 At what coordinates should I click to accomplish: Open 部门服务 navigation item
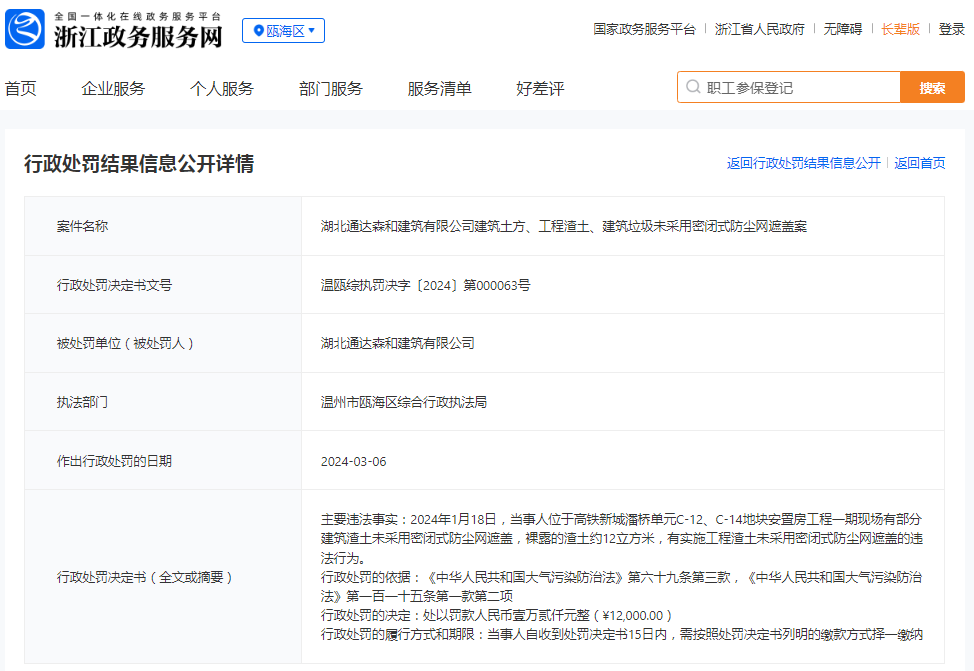pyautogui.click(x=330, y=89)
